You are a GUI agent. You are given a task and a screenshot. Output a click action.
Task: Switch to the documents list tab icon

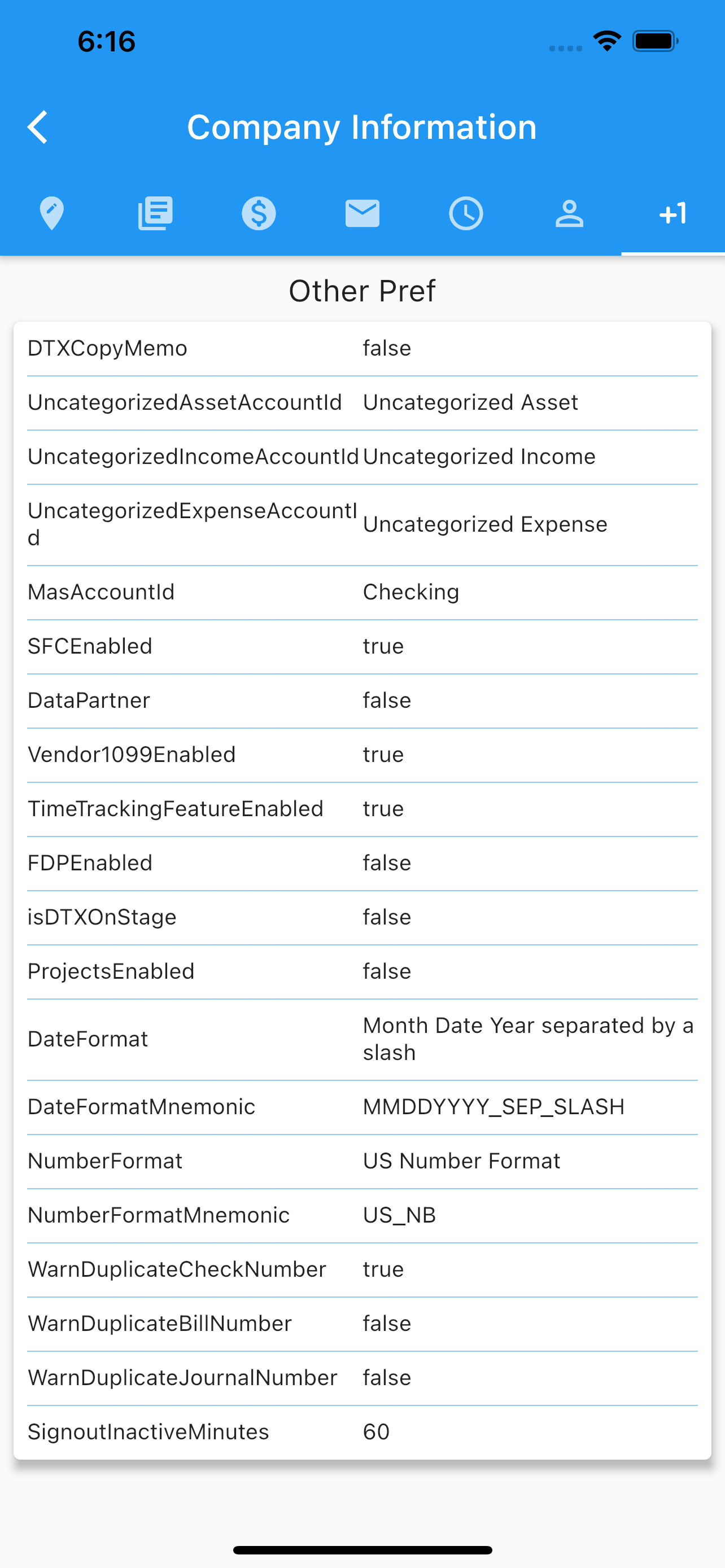(155, 213)
